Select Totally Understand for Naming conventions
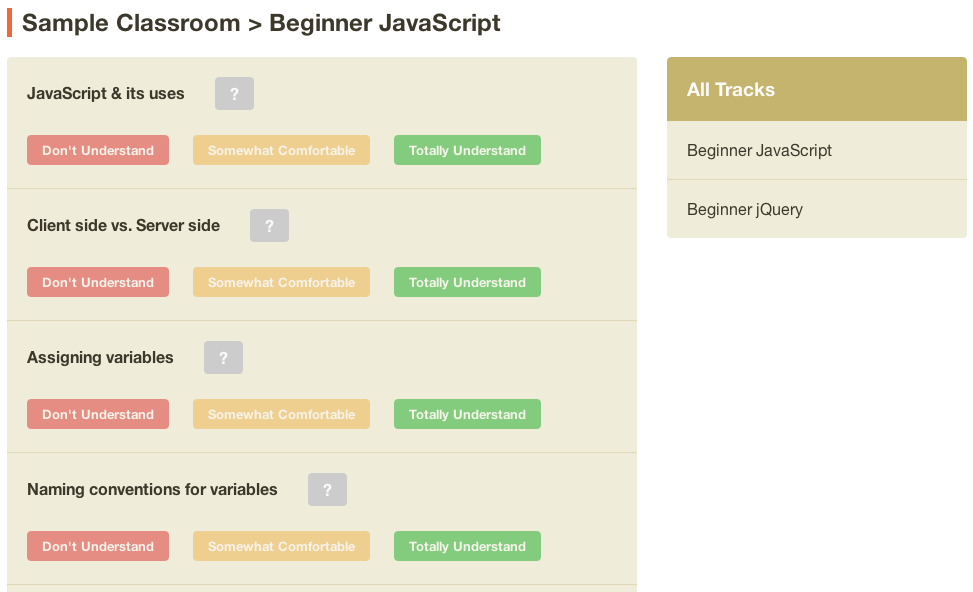Viewport: 973px width, 592px height. tap(467, 546)
